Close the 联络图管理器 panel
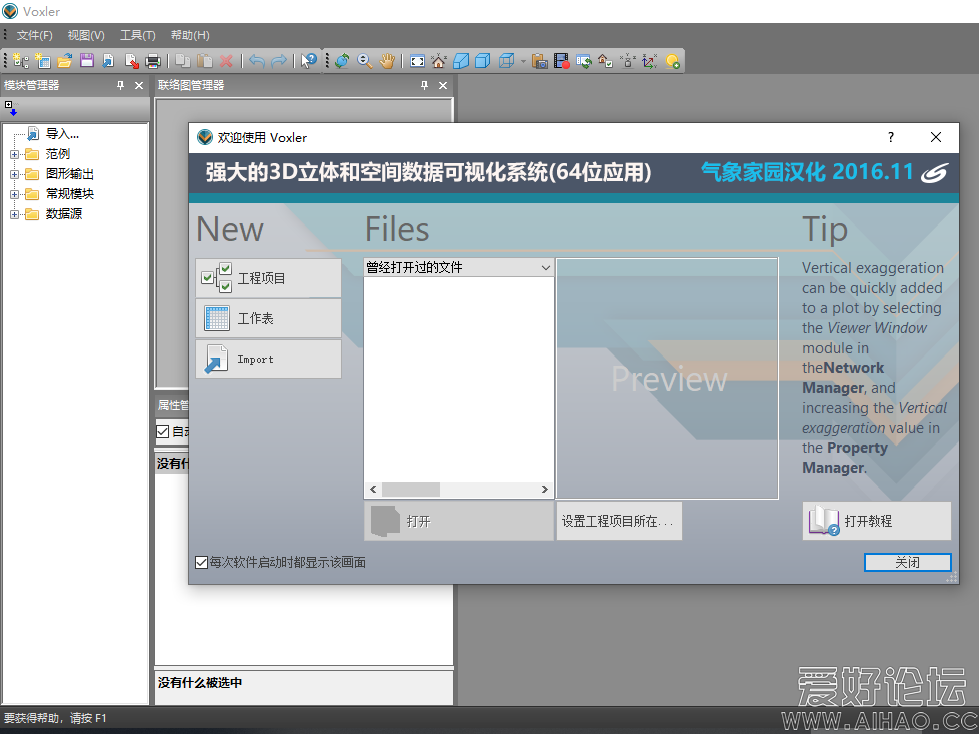Image resolution: width=979 pixels, height=734 pixels. coord(443,86)
